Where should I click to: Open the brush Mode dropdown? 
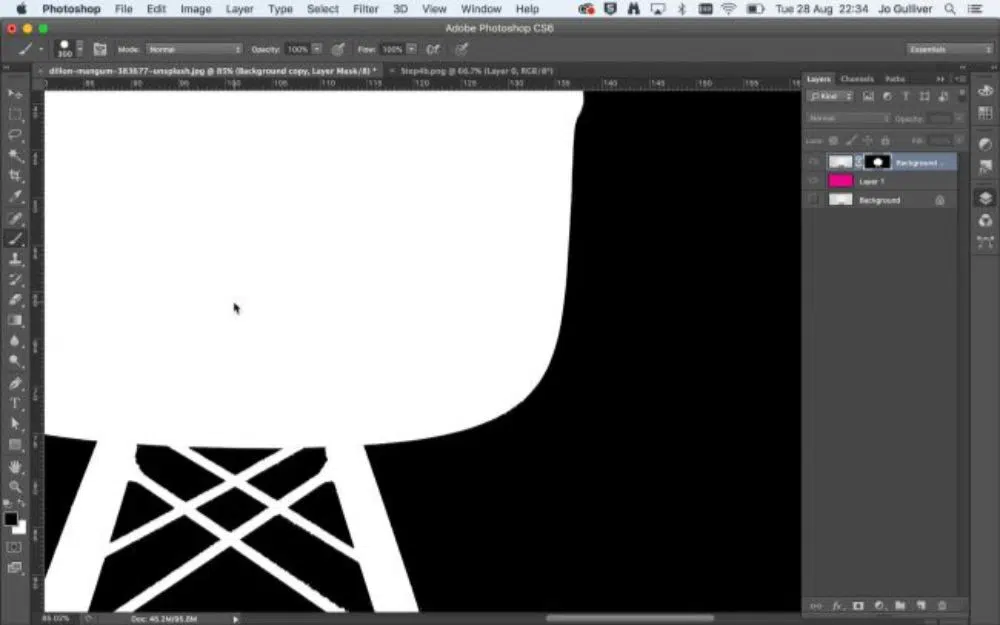(x=194, y=49)
